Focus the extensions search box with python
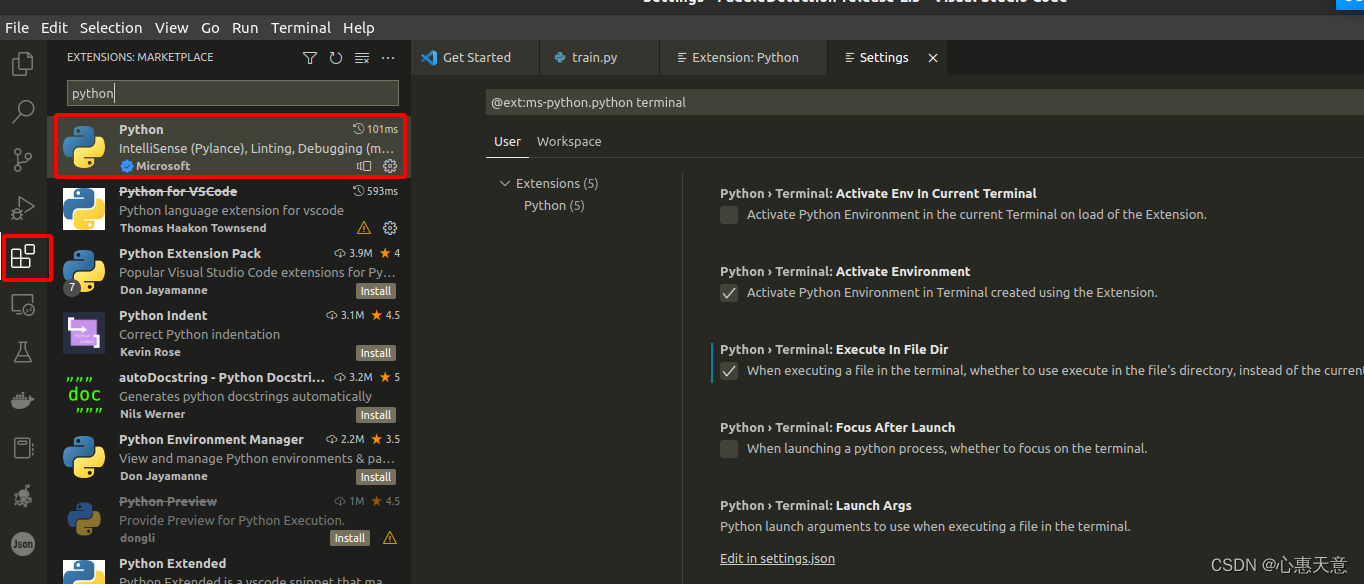 pyautogui.click(x=233, y=93)
